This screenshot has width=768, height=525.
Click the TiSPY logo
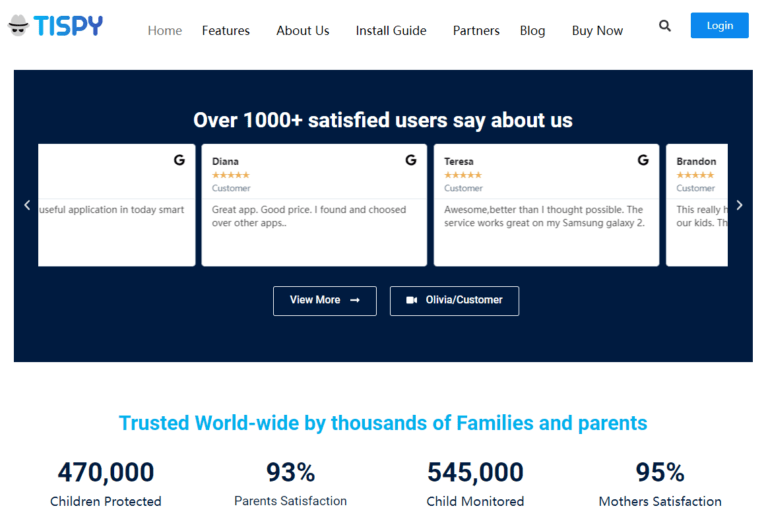click(55, 26)
